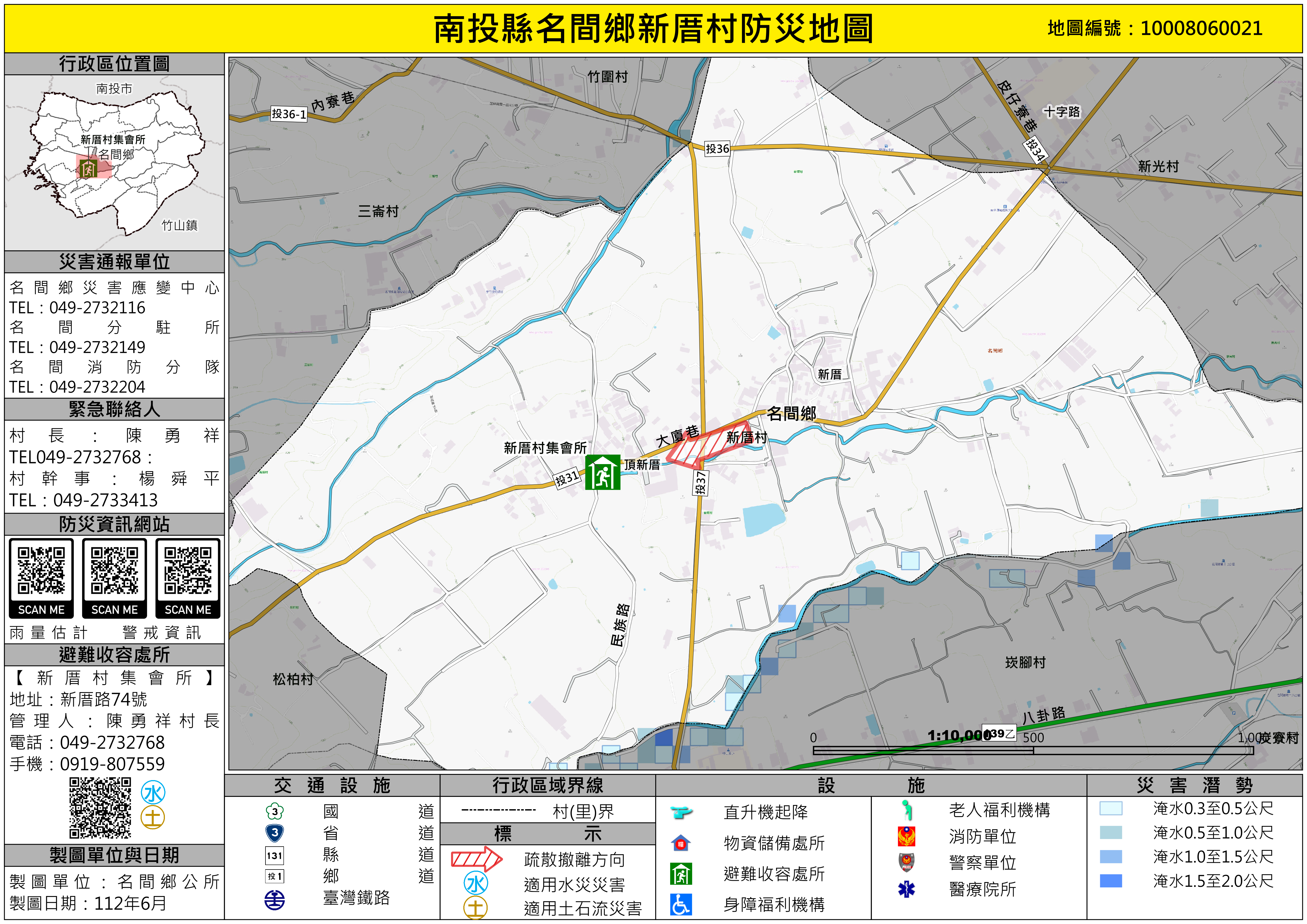Click the green evacuation shelter icon on the map

[602, 472]
